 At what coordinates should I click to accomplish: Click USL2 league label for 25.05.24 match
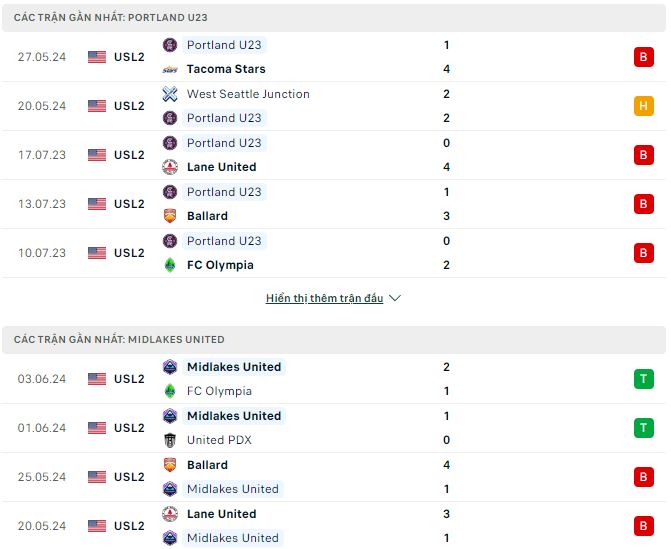(129, 477)
